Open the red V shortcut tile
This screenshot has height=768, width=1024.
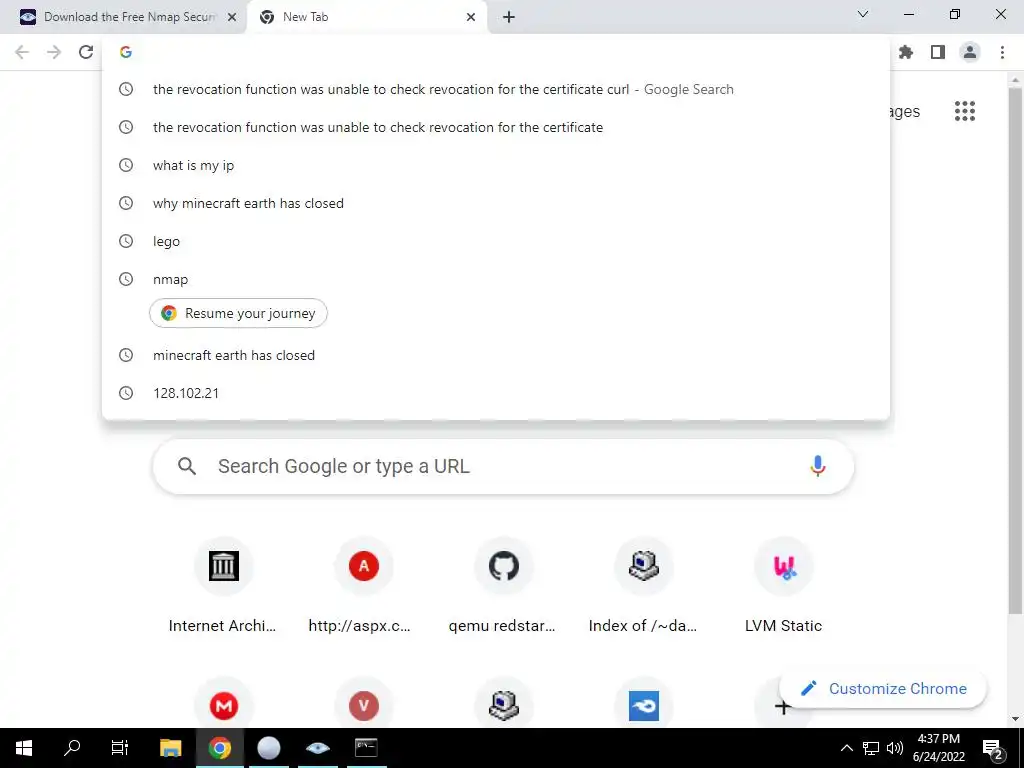pyautogui.click(x=364, y=705)
